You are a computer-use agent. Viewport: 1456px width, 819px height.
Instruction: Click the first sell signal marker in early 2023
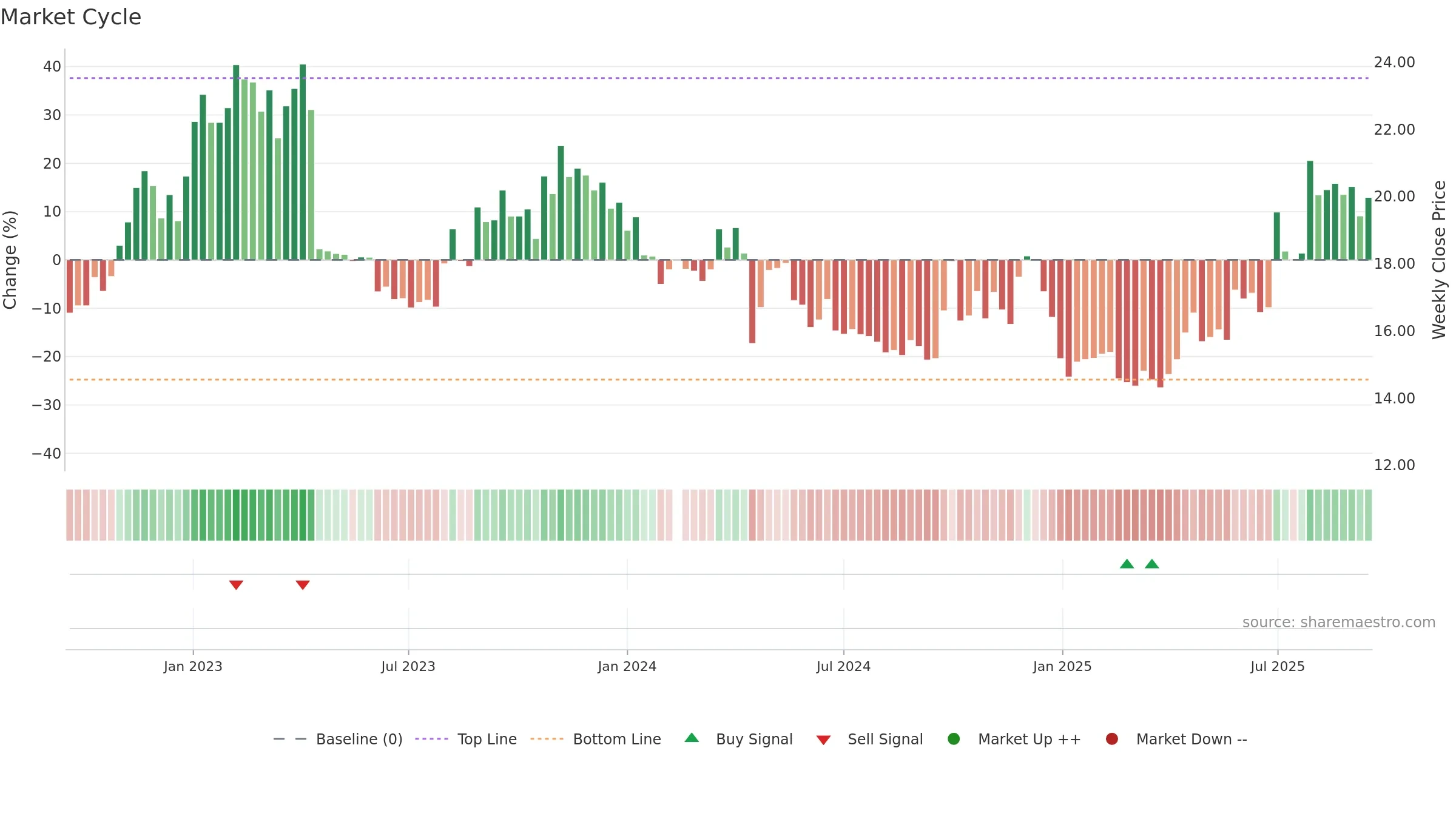coord(236,585)
